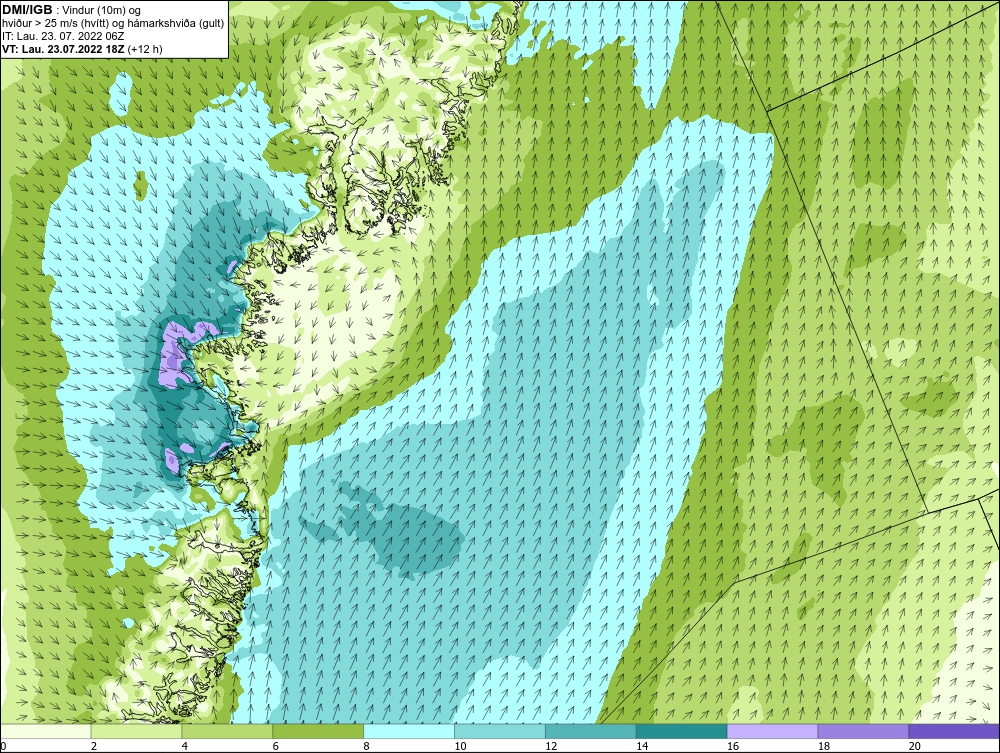
Task: Click the legend label '16'
Action: (732, 746)
